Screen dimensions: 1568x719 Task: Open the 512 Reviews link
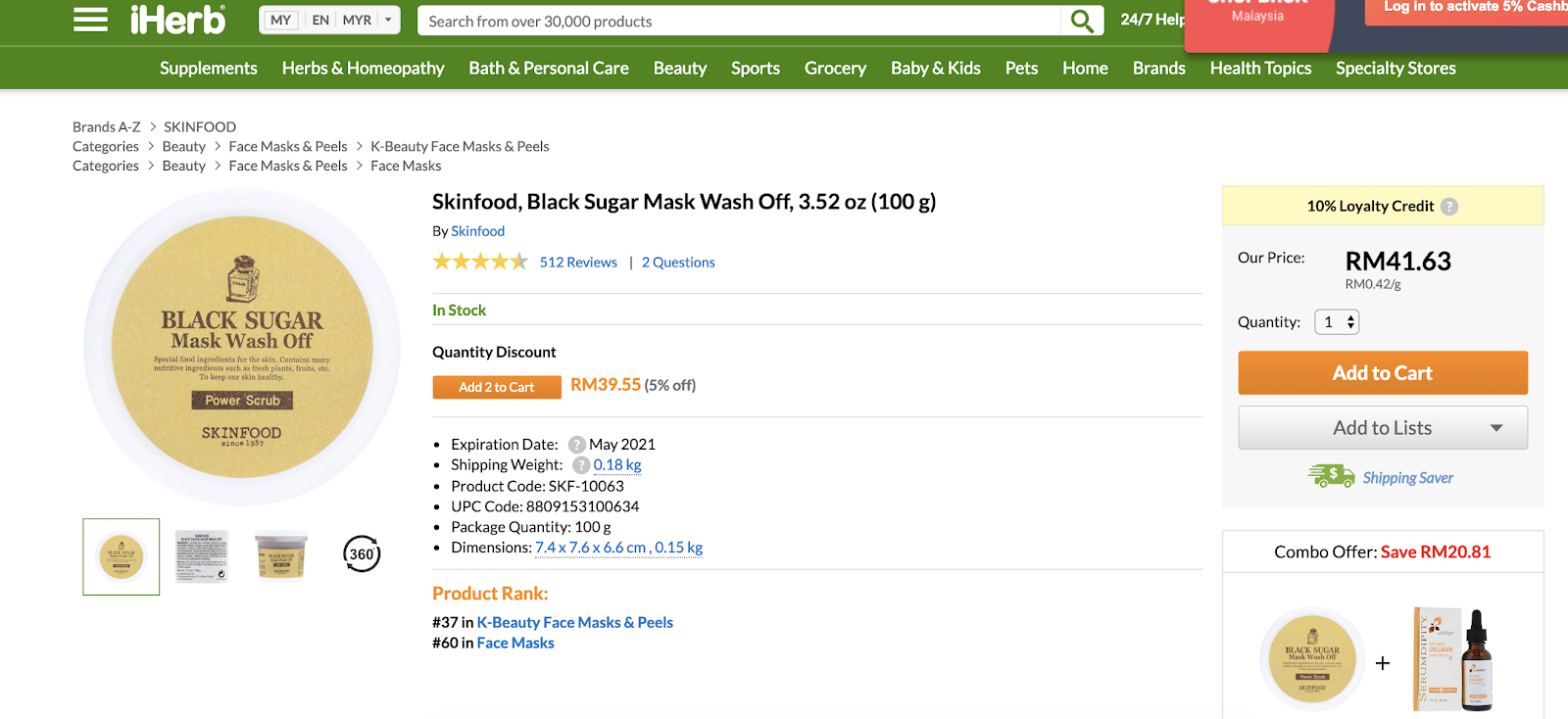578,263
